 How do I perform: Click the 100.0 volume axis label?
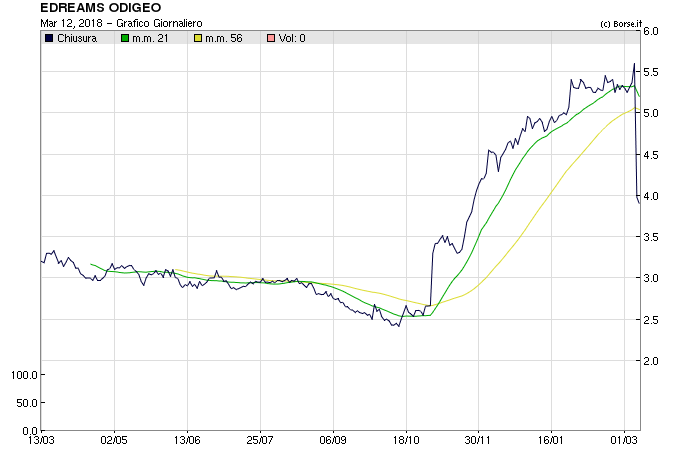(24, 375)
